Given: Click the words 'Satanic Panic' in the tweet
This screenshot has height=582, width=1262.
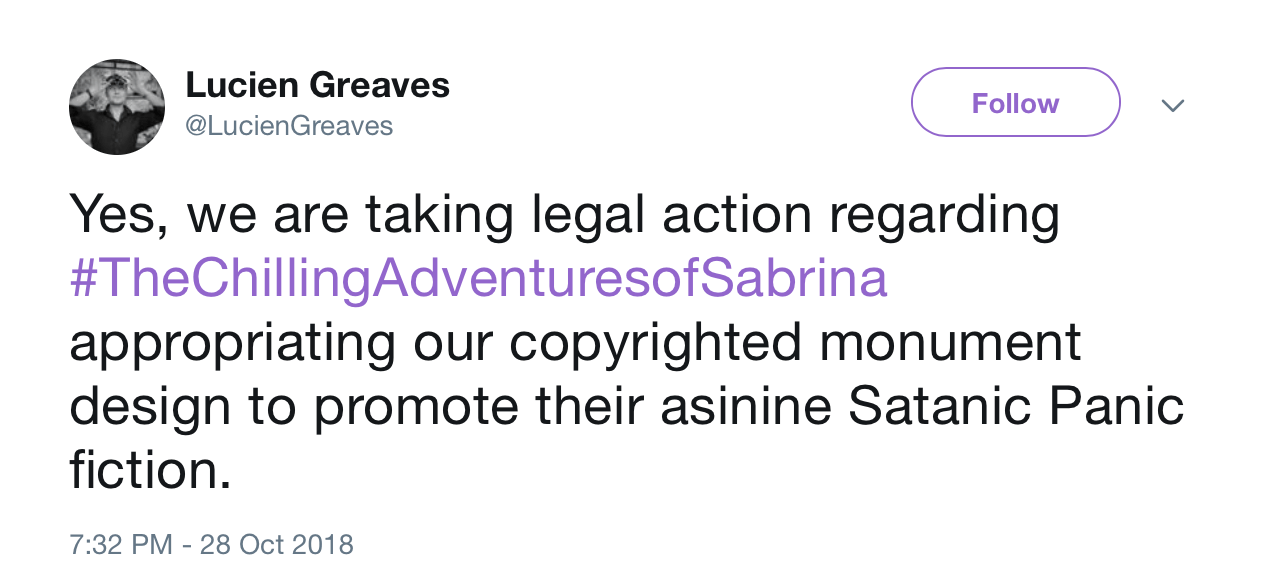Looking at the screenshot, I should click(x=1016, y=407).
